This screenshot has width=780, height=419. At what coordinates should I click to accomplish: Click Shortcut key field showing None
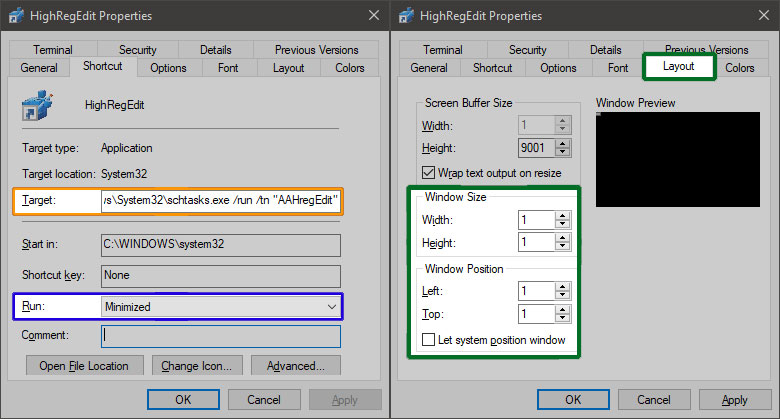(x=221, y=276)
